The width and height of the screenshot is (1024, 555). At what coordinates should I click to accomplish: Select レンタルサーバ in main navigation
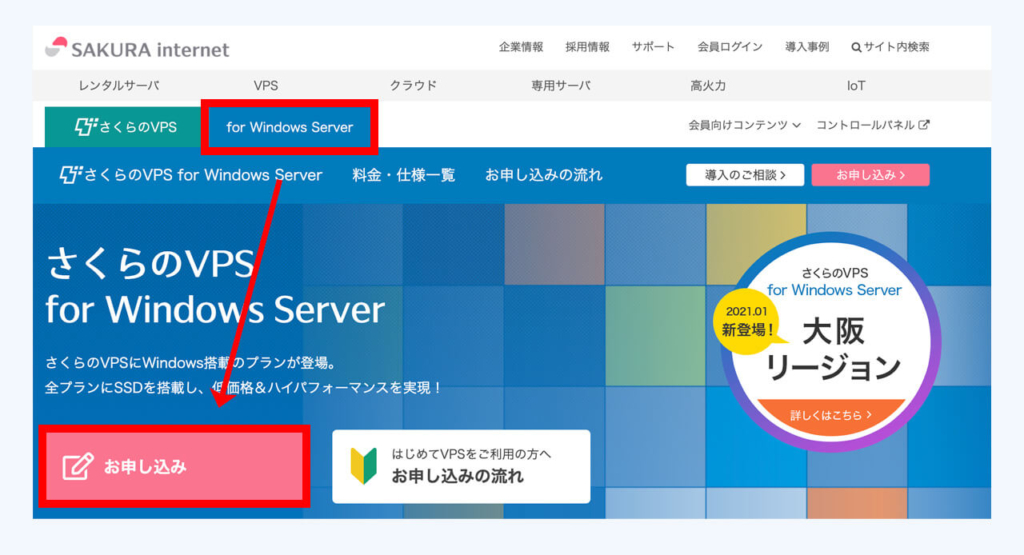[118, 86]
